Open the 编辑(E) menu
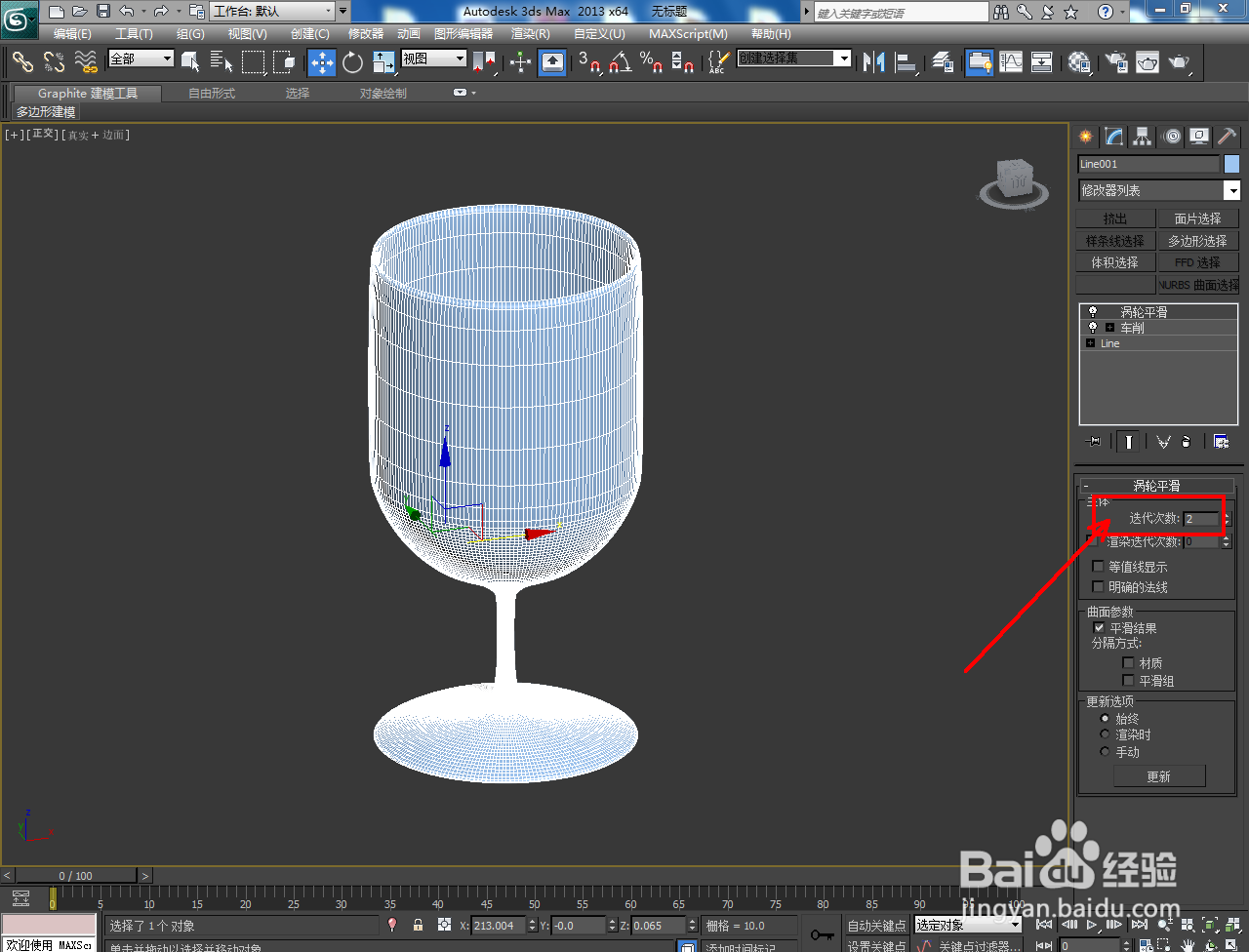The height and width of the screenshot is (952, 1249). (x=72, y=34)
